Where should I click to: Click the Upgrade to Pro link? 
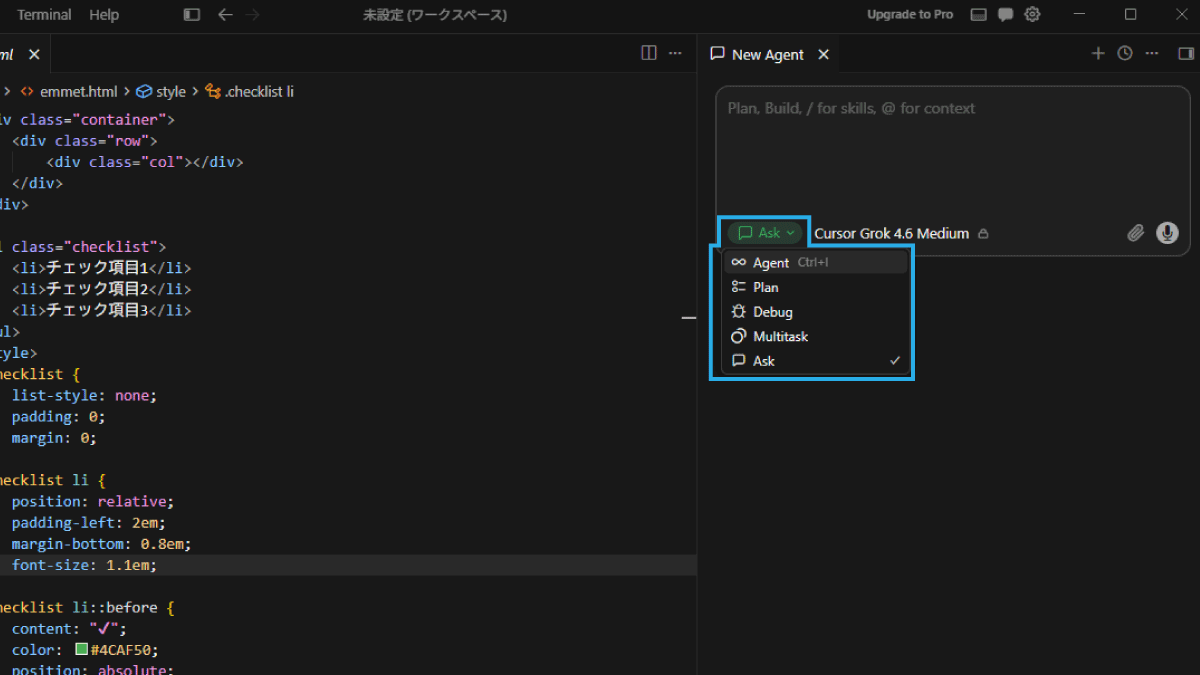pos(910,15)
